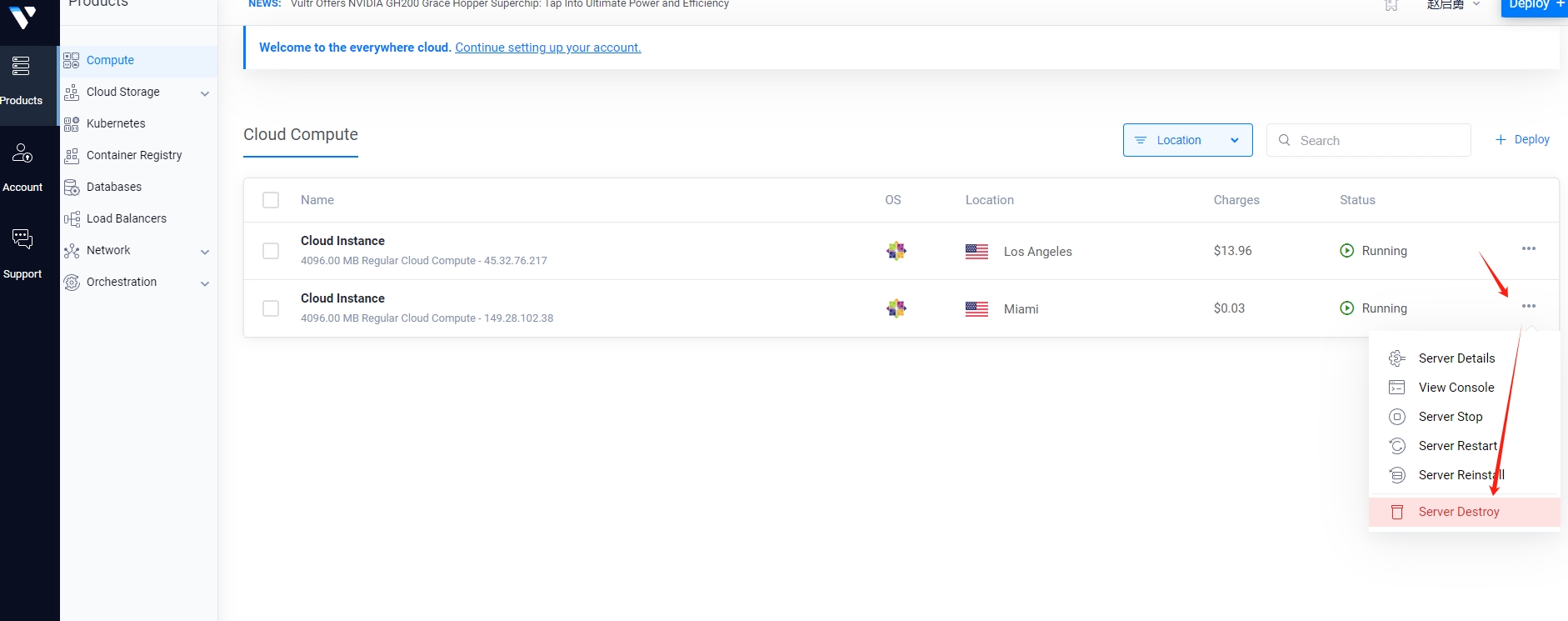
Task: Open the three-dot menu for Miami instance
Action: [1529, 306]
